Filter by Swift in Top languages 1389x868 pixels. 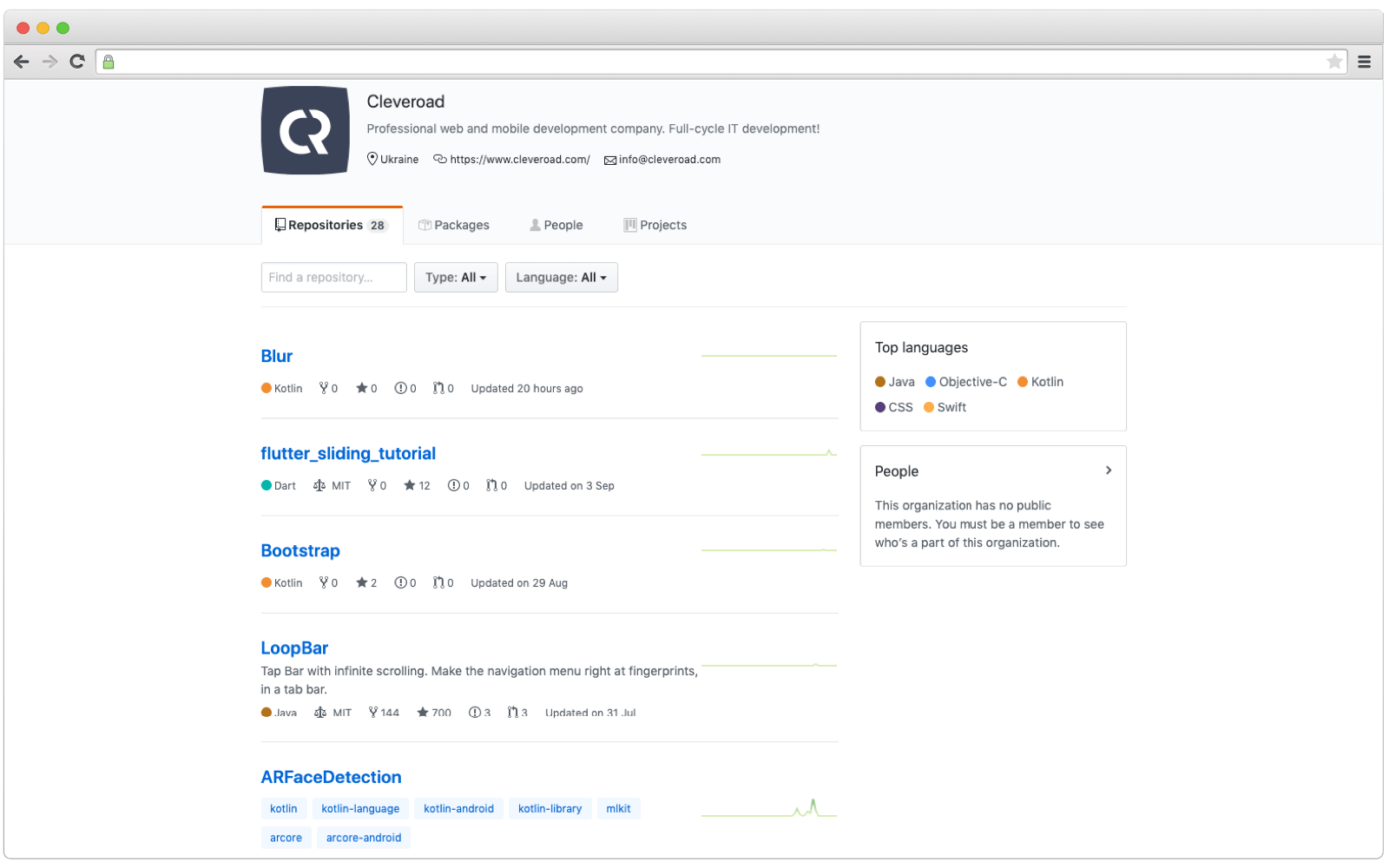click(x=945, y=407)
